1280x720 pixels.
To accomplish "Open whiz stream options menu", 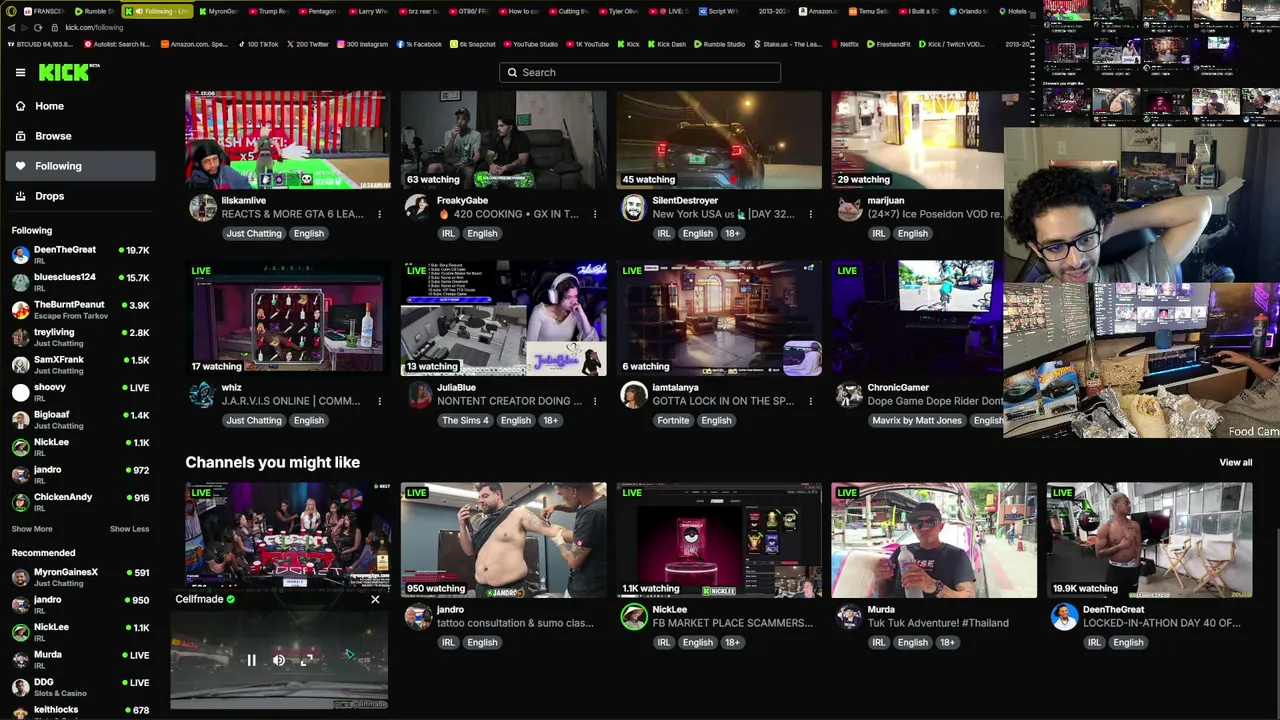I will [x=379, y=401].
